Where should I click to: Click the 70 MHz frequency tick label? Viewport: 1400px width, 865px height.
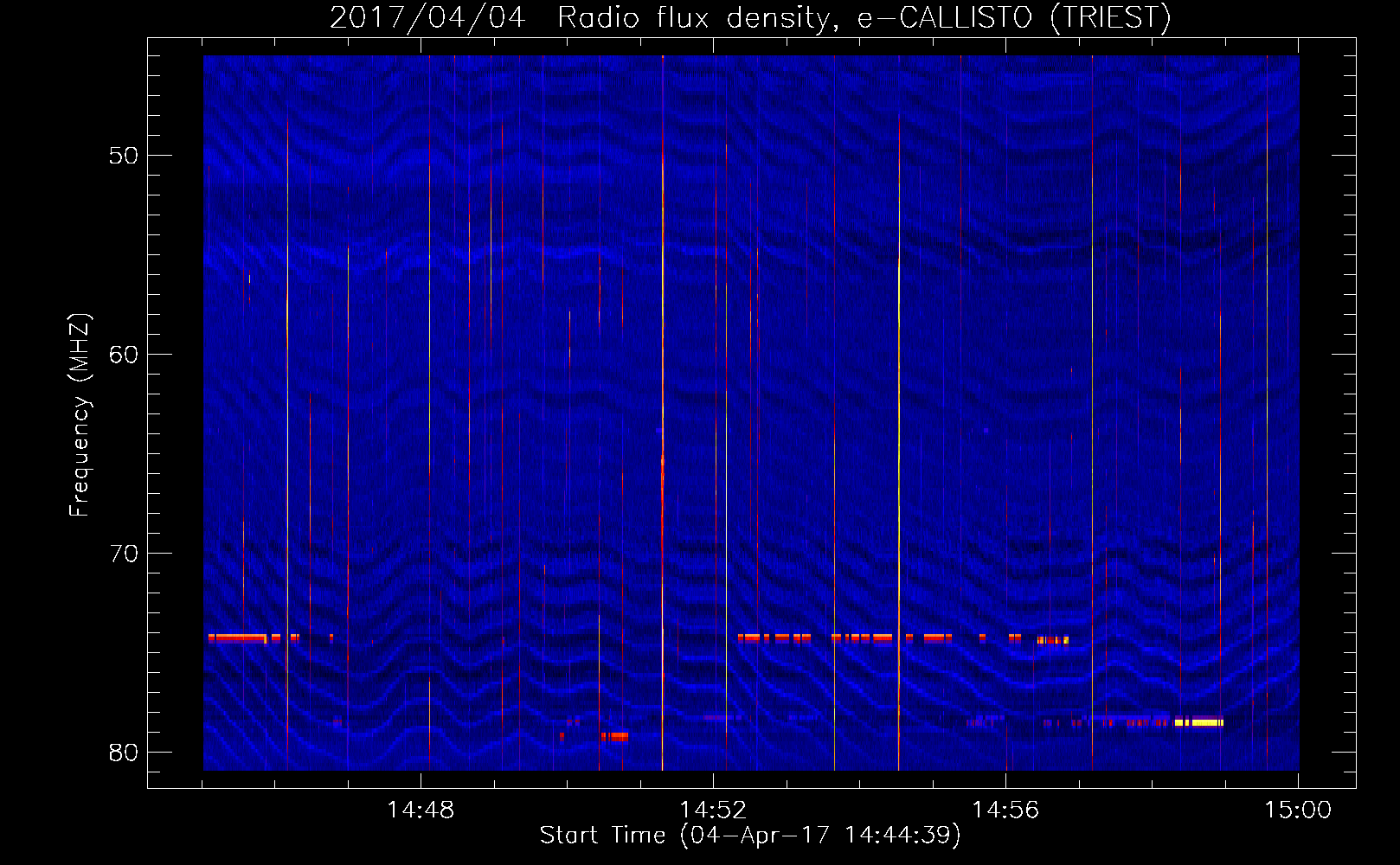124,554
